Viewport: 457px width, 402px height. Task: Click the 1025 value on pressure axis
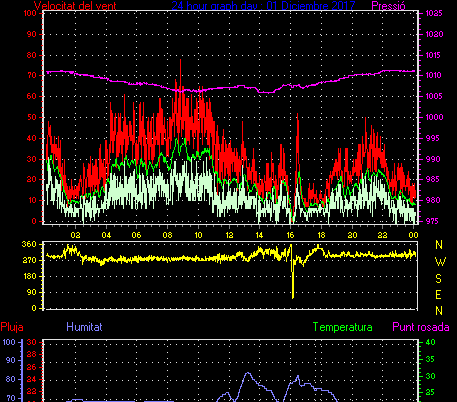tap(434, 13)
